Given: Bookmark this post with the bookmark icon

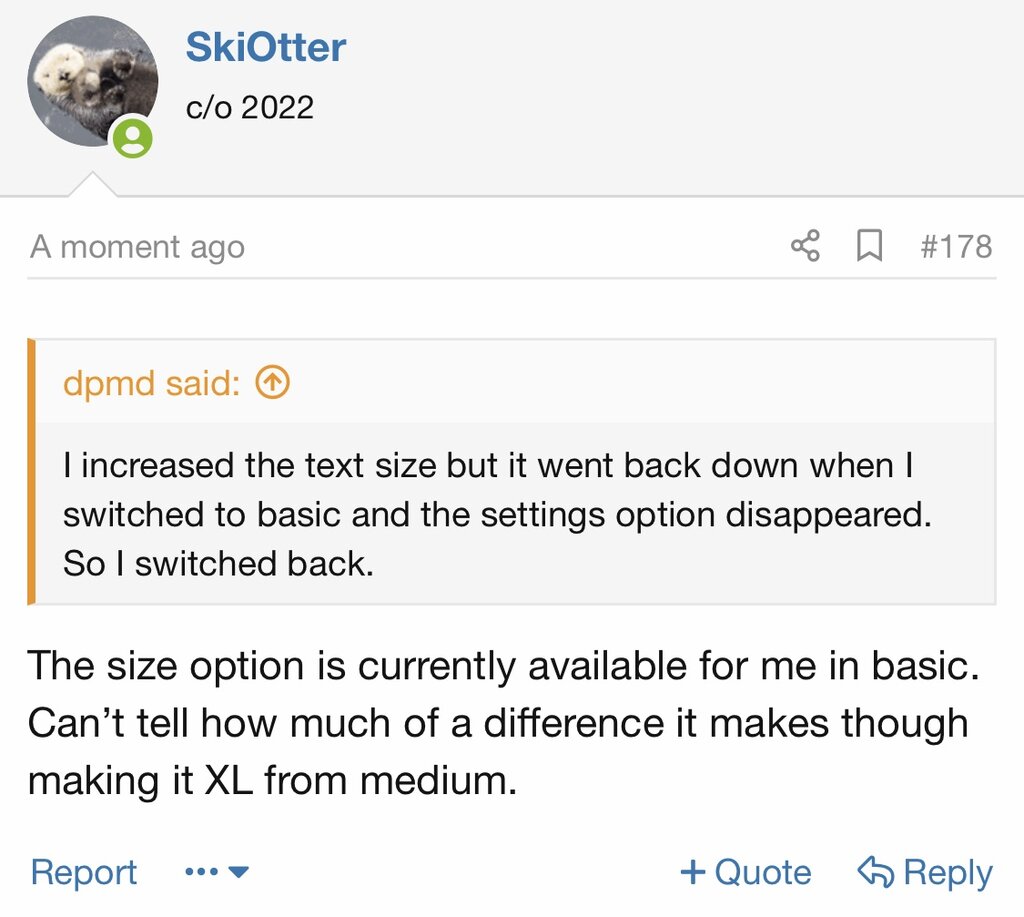Looking at the screenshot, I should [869, 246].
